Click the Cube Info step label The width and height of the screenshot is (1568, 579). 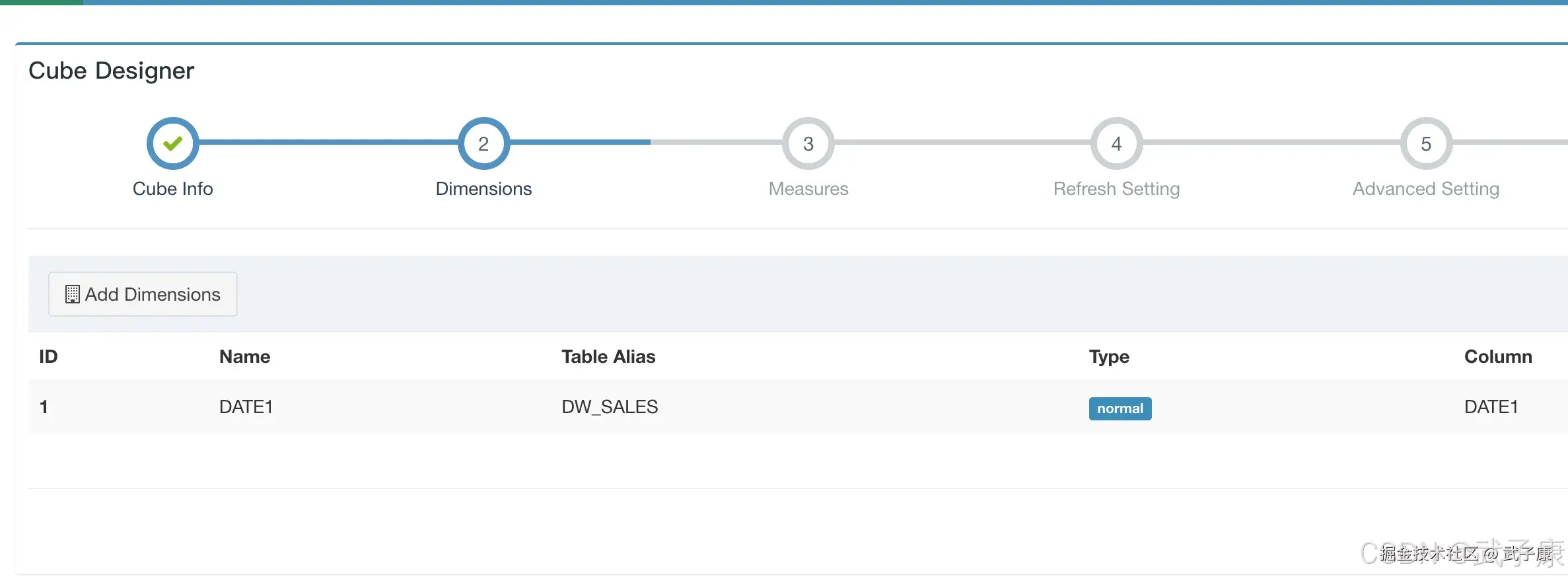172,189
